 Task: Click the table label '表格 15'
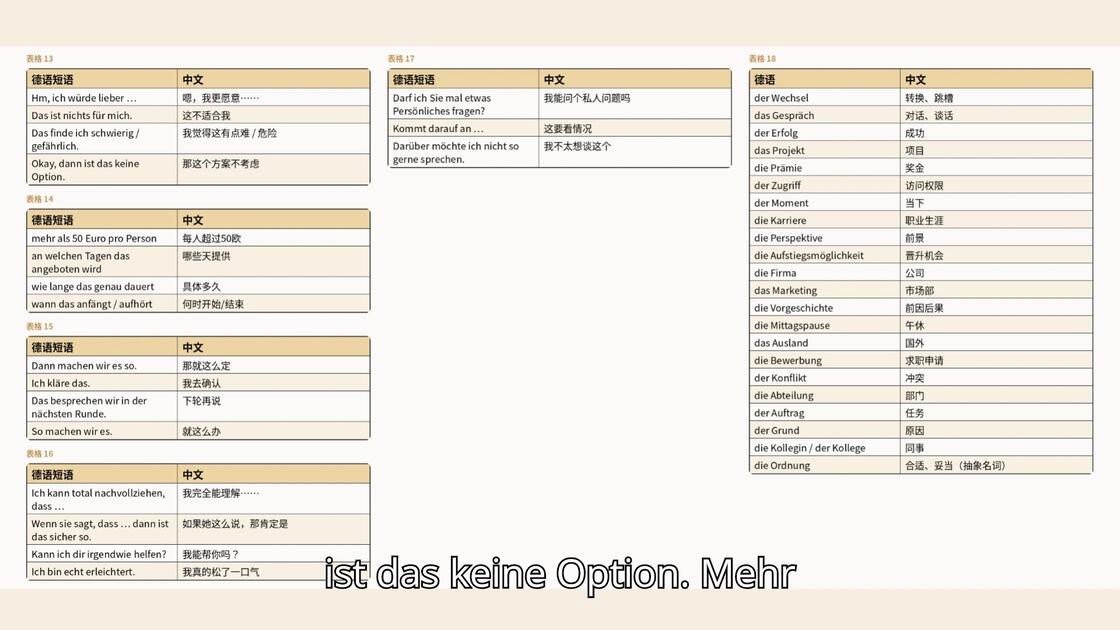[39, 326]
